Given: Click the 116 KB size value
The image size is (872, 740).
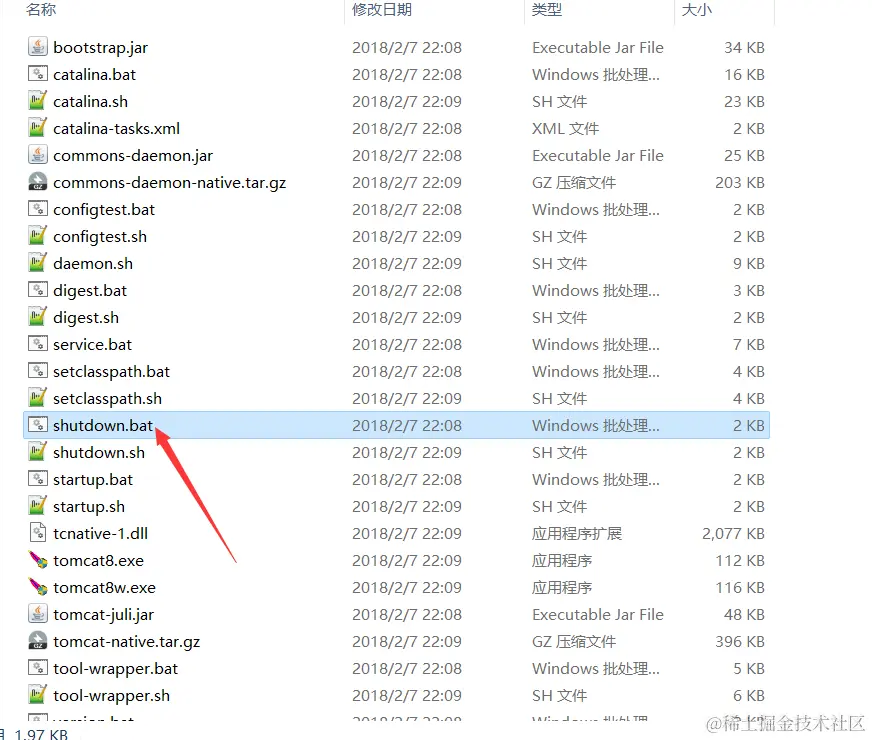Looking at the screenshot, I should (740, 588).
